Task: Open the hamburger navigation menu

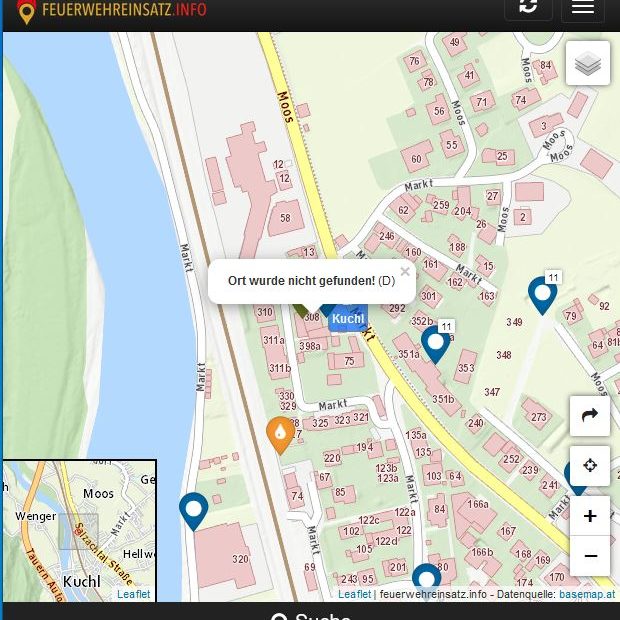Action: [582, 7]
